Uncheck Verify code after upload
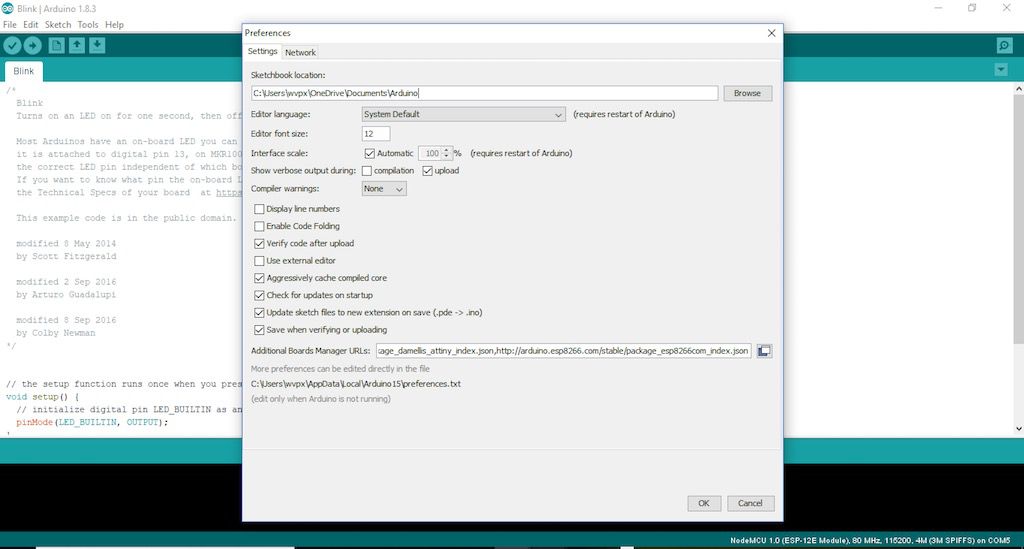 tap(259, 243)
